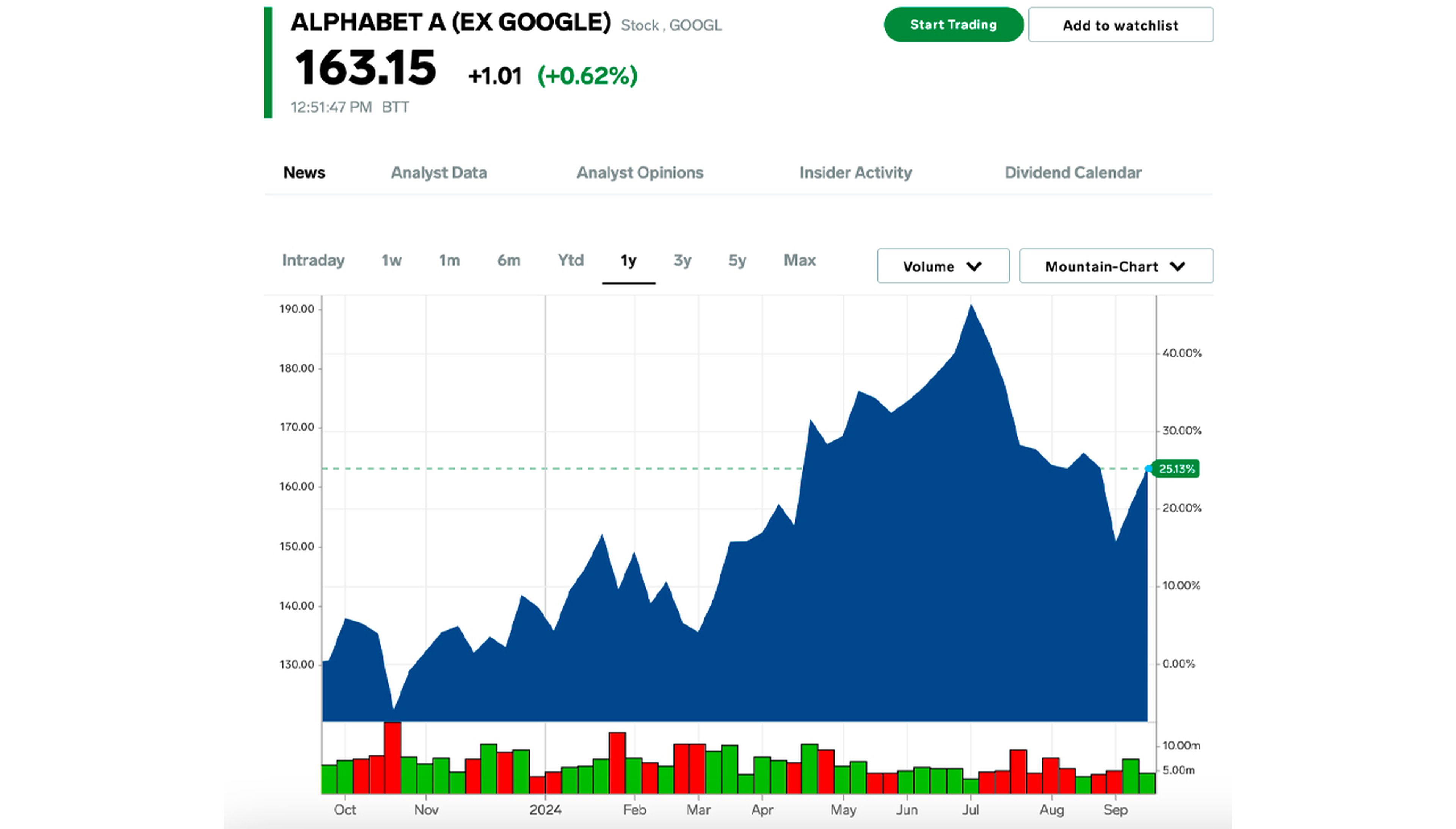Click the 10.00m volume axis label
1456x829 pixels.
point(1181,745)
